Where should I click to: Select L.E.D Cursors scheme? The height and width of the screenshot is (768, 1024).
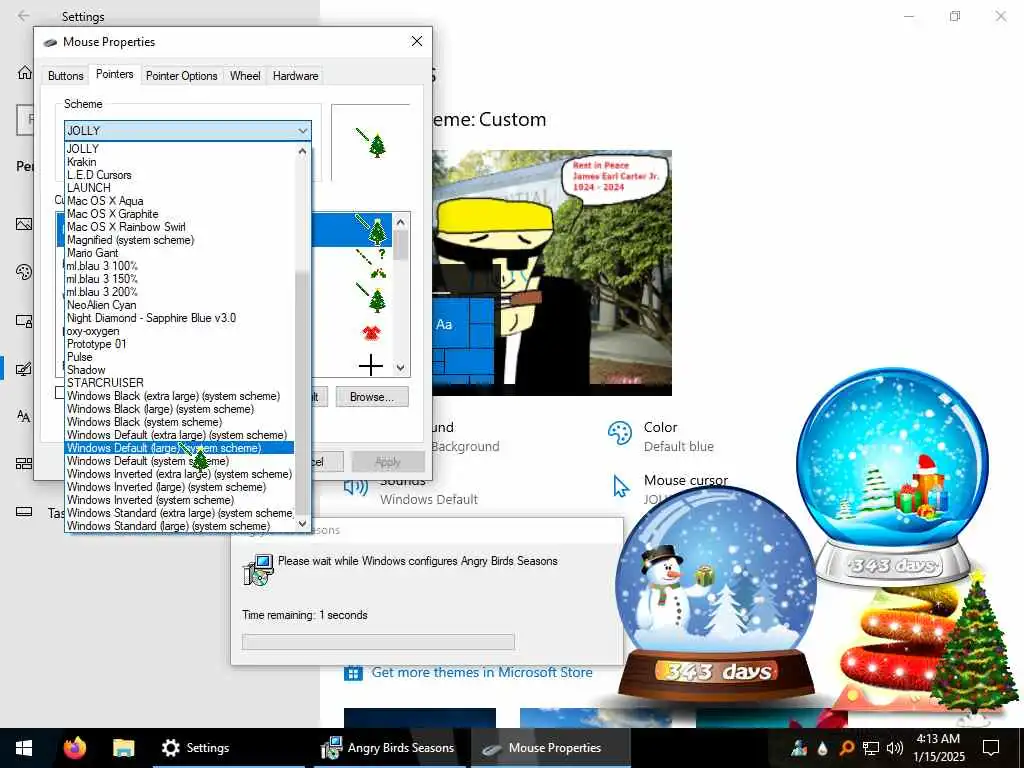[180, 175]
